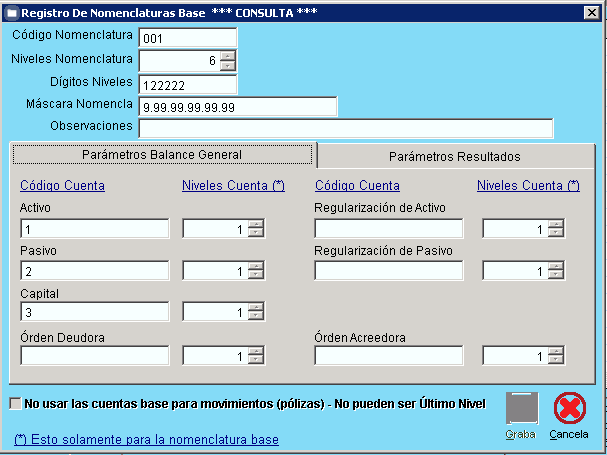Select the Parámetros Balance General tab
The height and width of the screenshot is (455, 607).
(162, 155)
